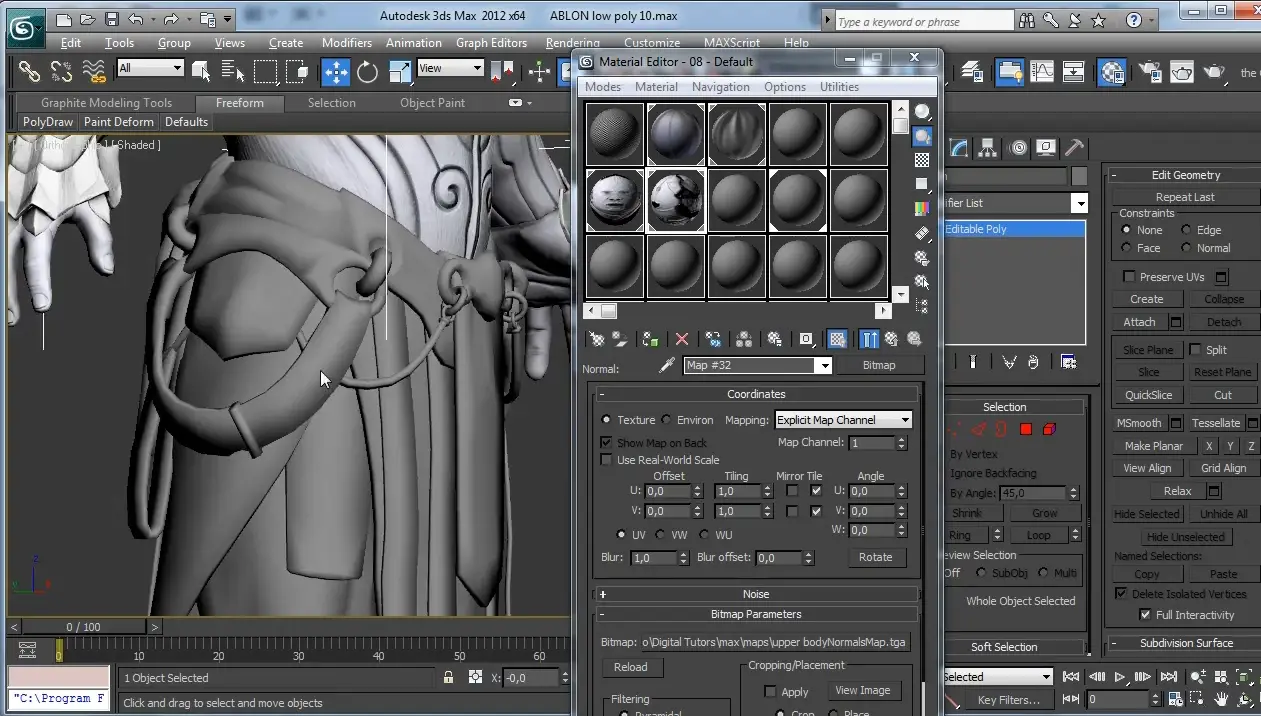Open the Utilities hammer panel tab
Viewport: 1261px width, 716px height.
(1074, 148)
